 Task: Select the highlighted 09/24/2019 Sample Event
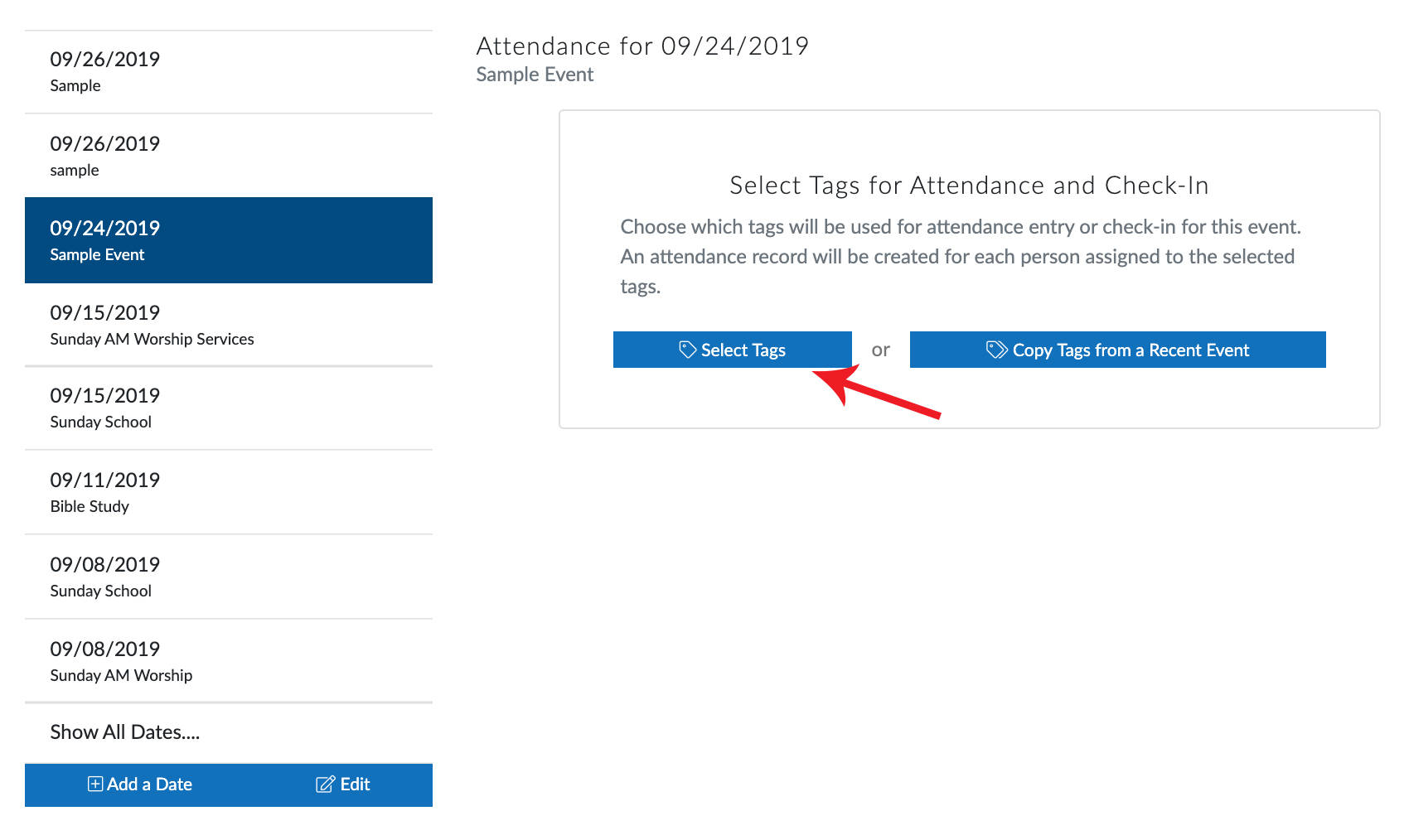tap(228, 240)
